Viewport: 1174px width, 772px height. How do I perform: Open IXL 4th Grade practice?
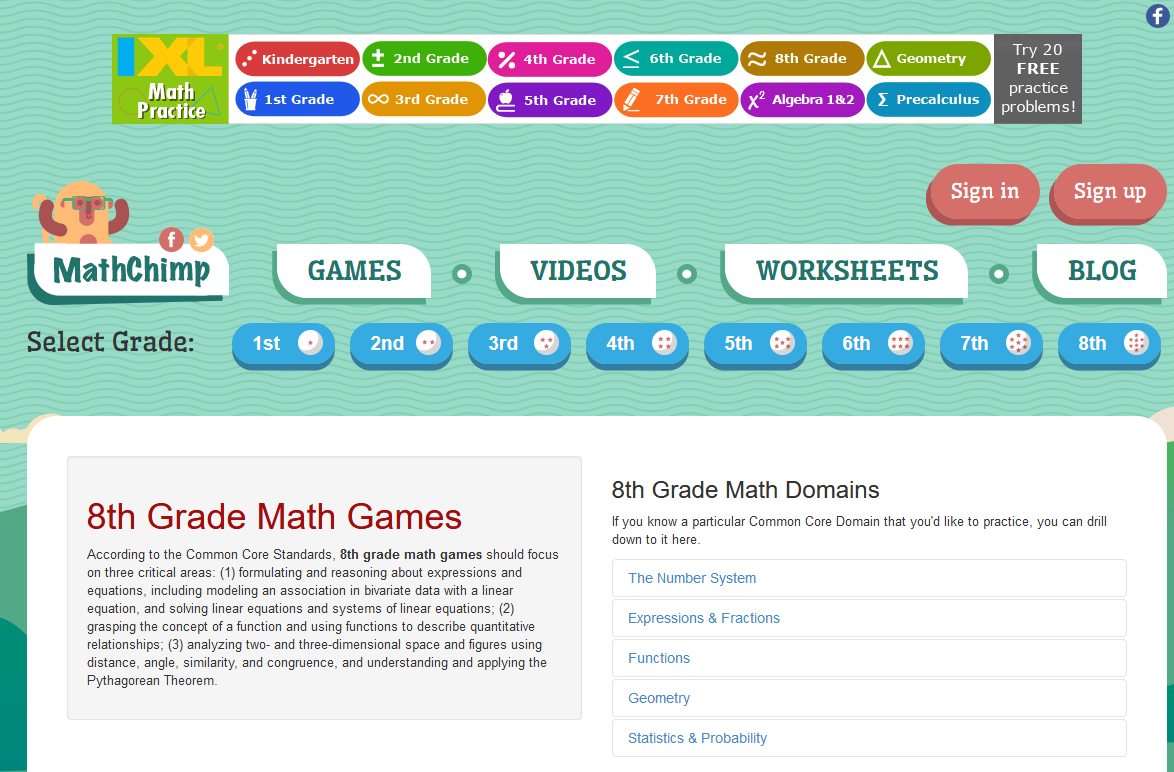coord(550,58)
